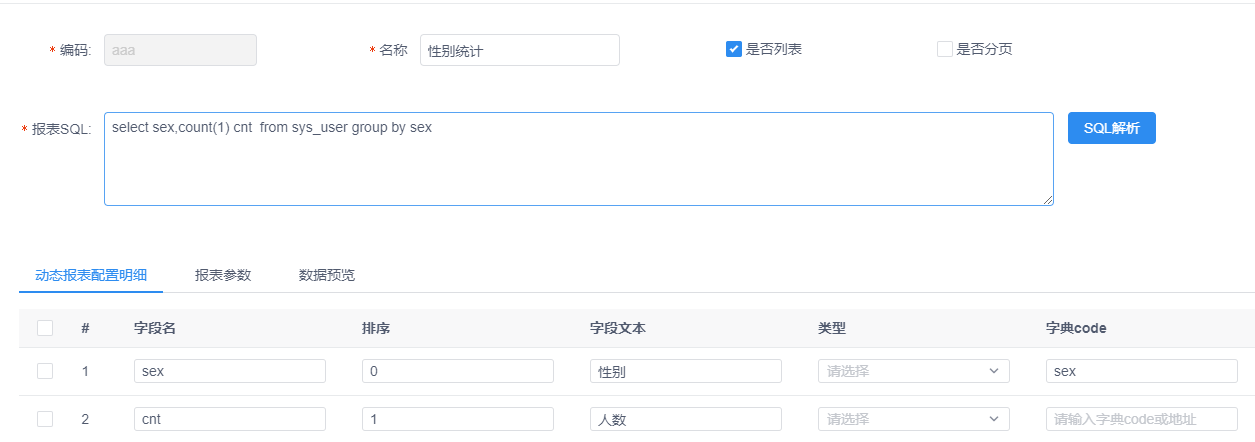Open the 类型 dropdown for cnt row
Viewport: 1255px width, 442px height.
914,419
